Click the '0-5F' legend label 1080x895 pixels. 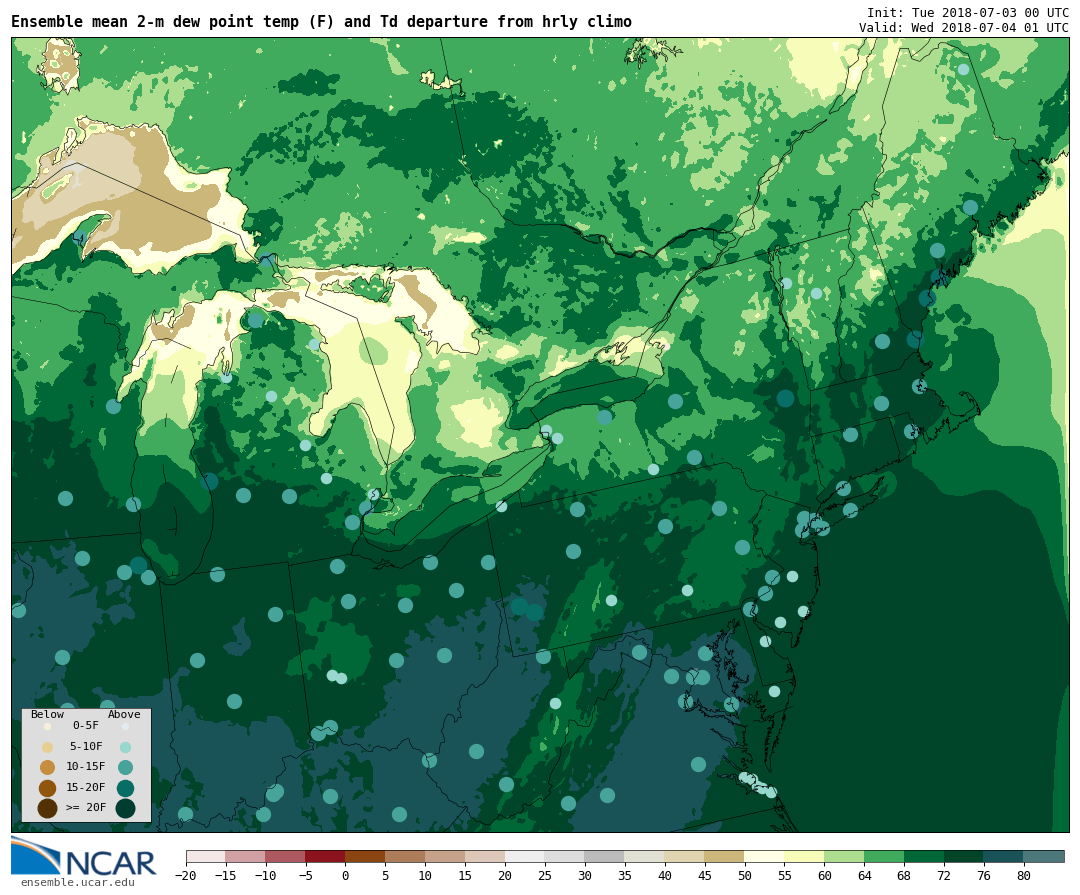point(85,726)
